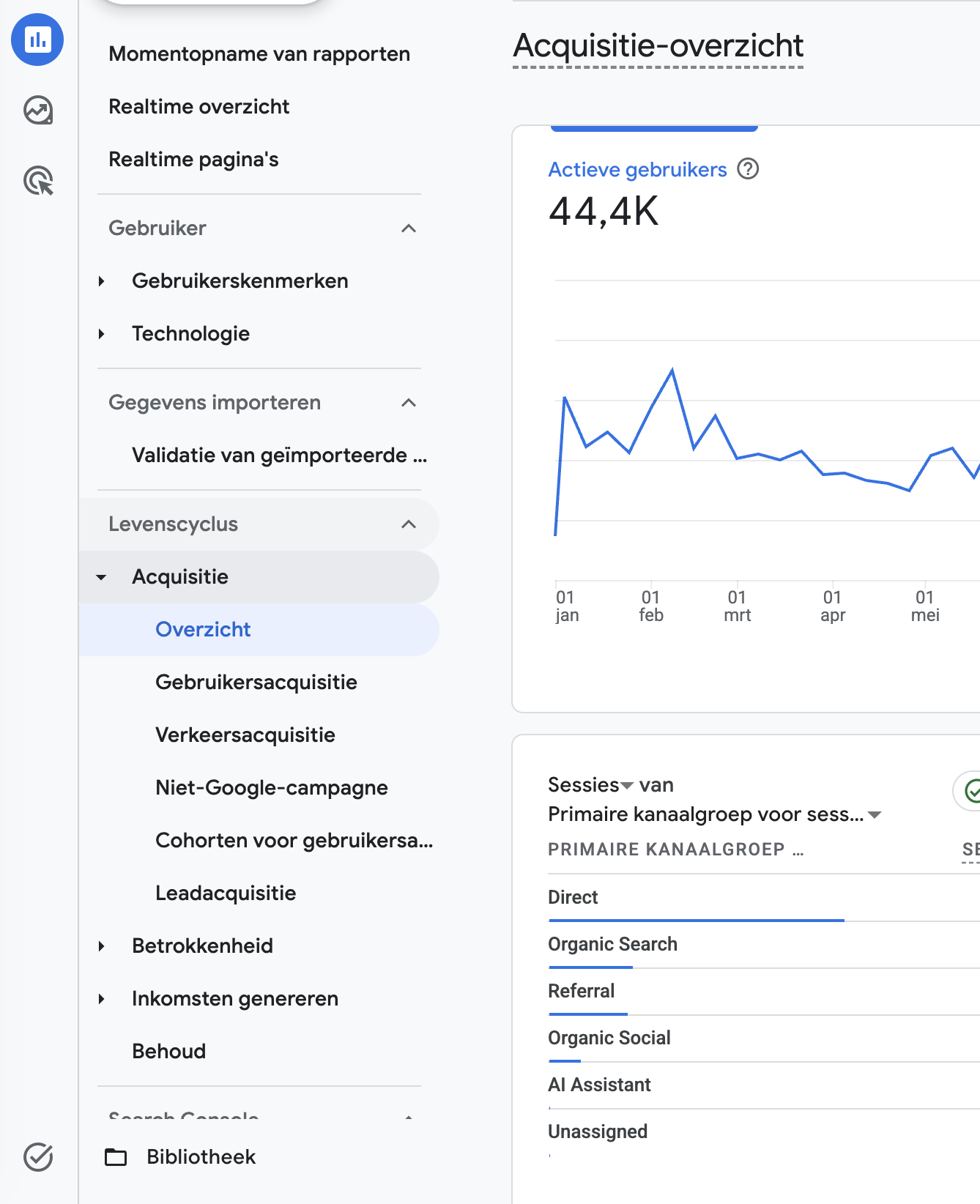Select Verkeersacquisitie report

point(245,735)
